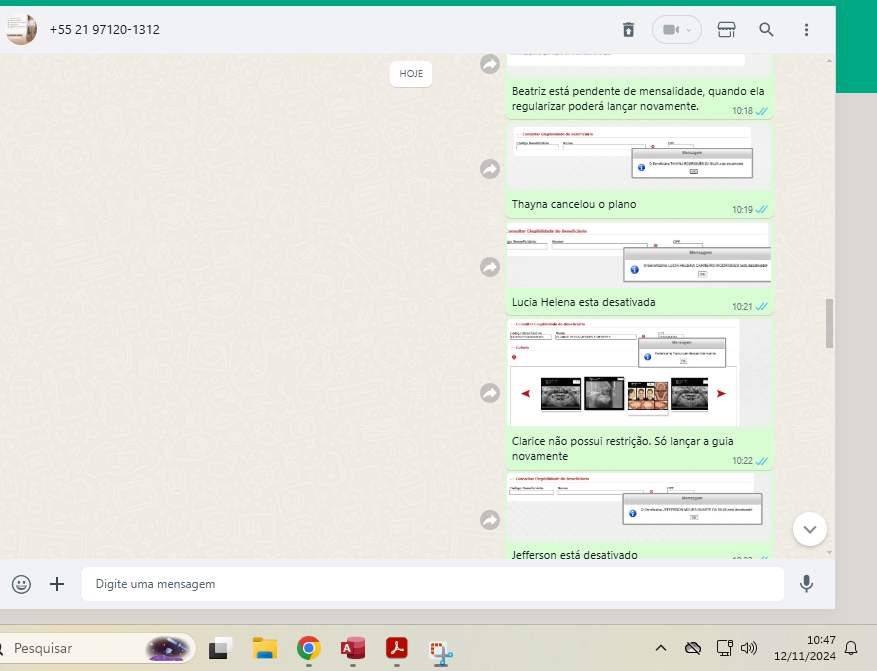
Task: Open the clock showing 10:47 12/11/2024
Action: [804, 648]
